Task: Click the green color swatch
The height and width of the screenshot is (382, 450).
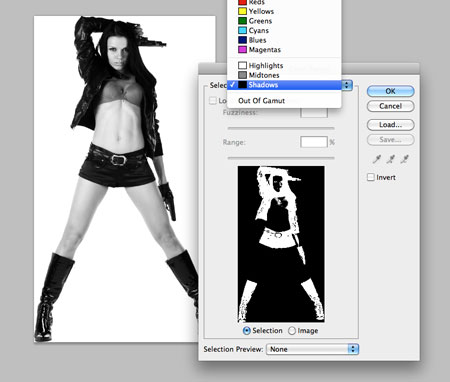Action: pos(242,21)
